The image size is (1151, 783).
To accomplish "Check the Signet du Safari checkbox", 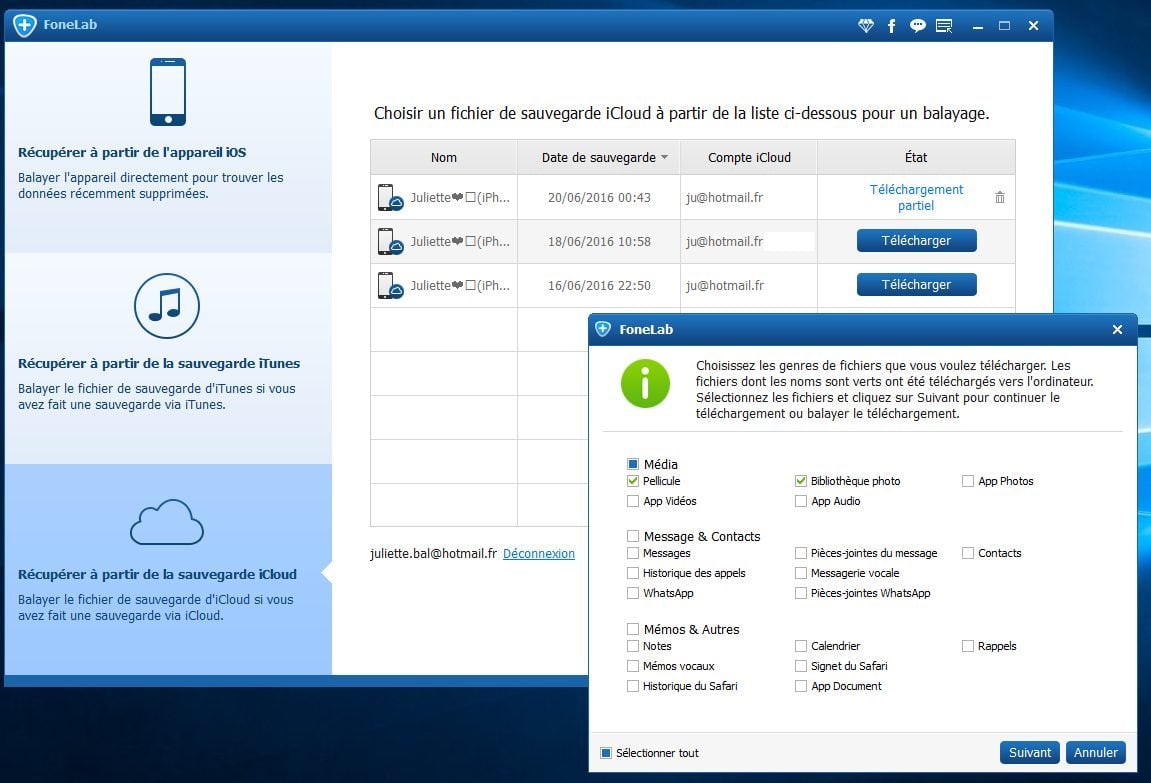I will pos(801,666).
